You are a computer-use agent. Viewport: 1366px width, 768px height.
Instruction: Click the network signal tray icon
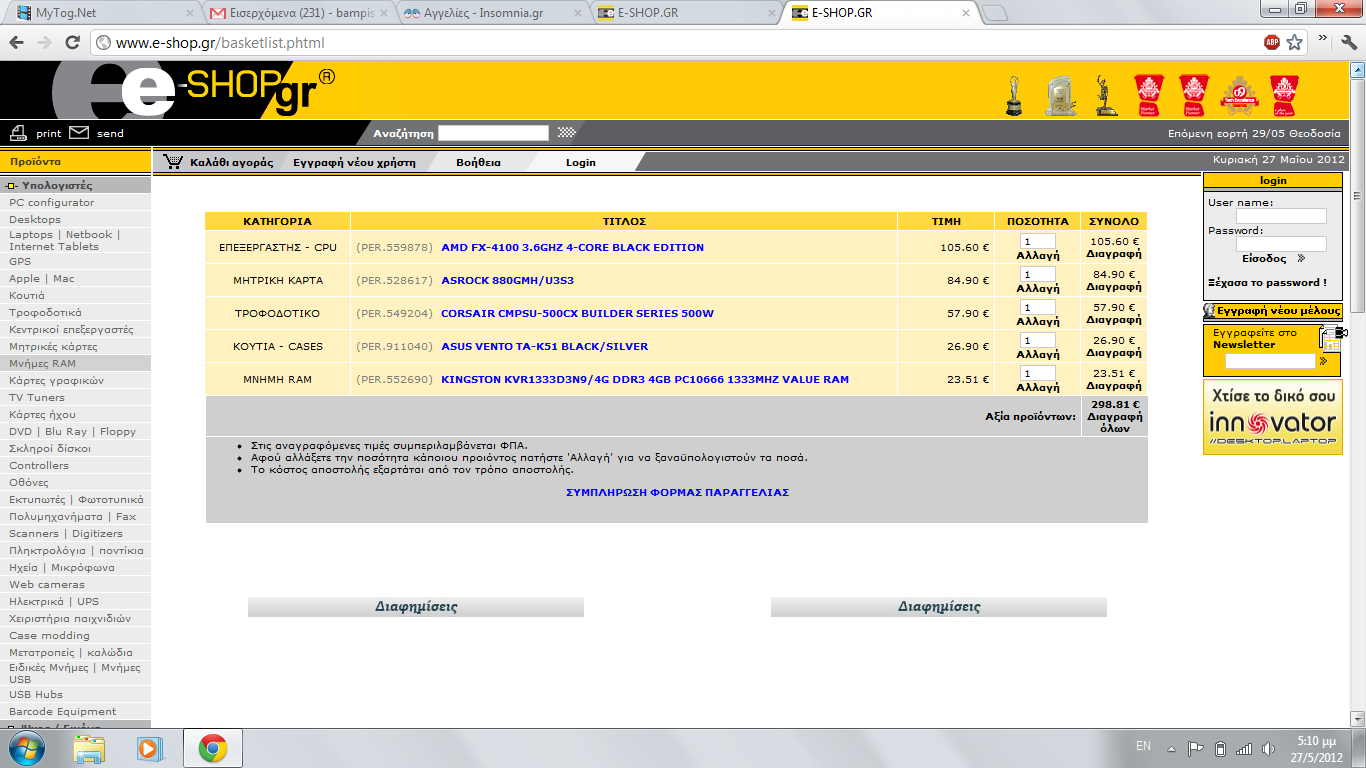[1244, 749]
